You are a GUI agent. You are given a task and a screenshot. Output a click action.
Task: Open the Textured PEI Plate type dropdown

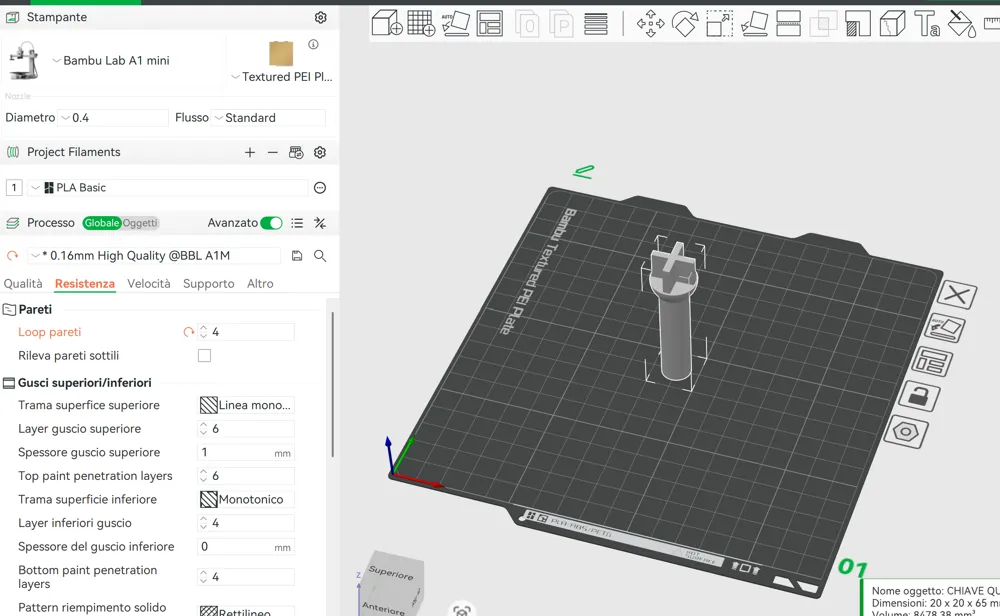(281, 77)
